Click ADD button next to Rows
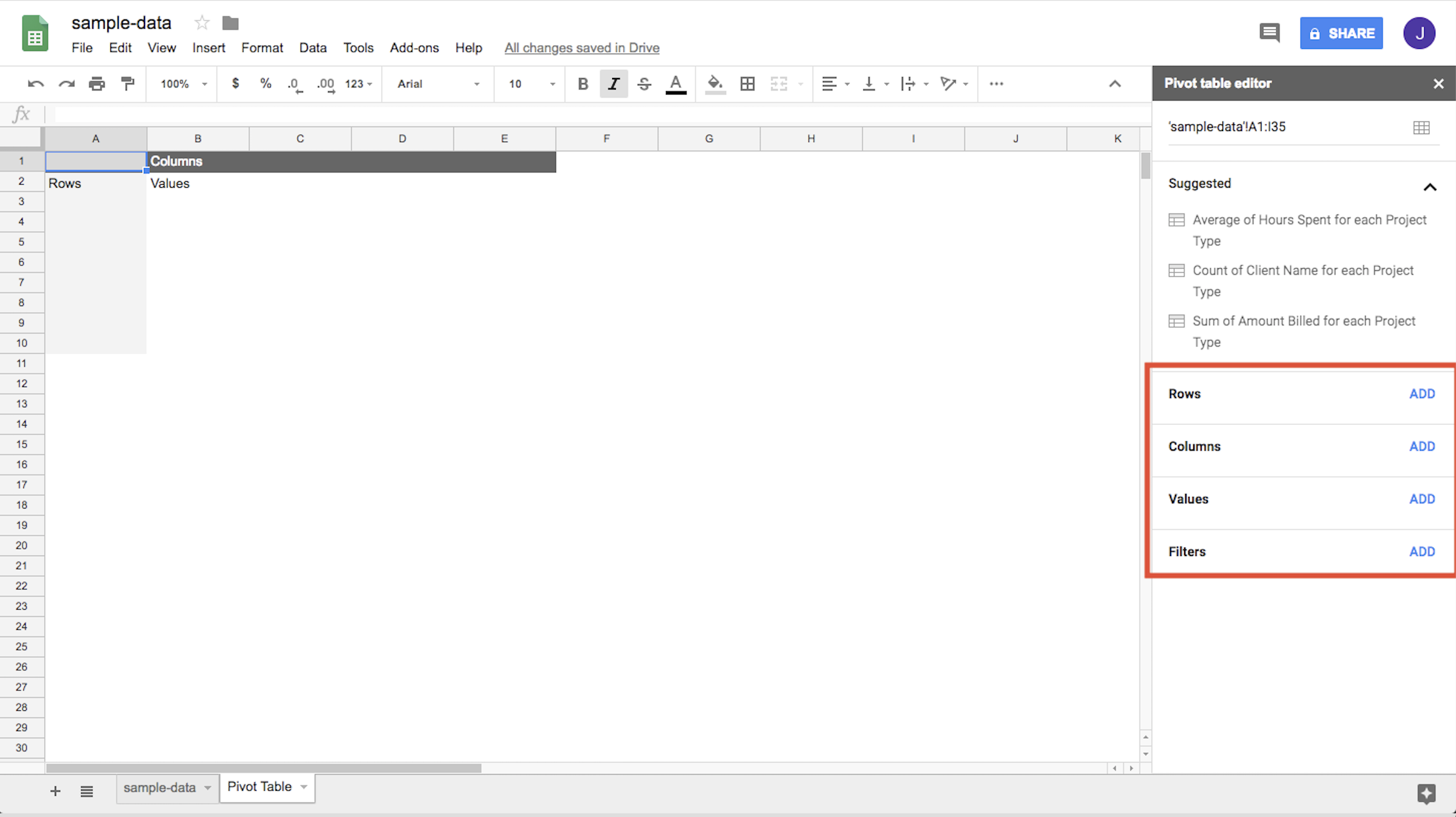Viewport: 1456px width, 817px height. click(x=1422, y=393)
